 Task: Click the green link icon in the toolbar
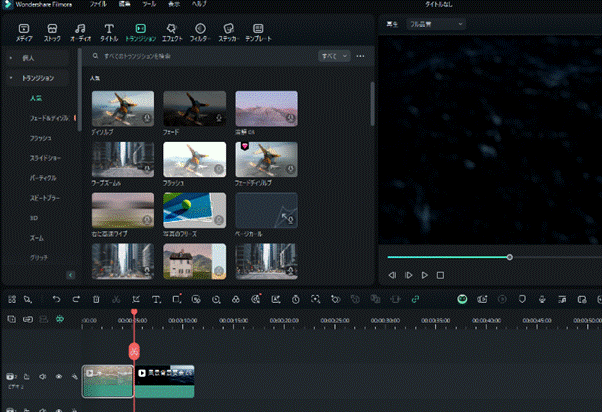pyautogui.click(x=415, y=299)
